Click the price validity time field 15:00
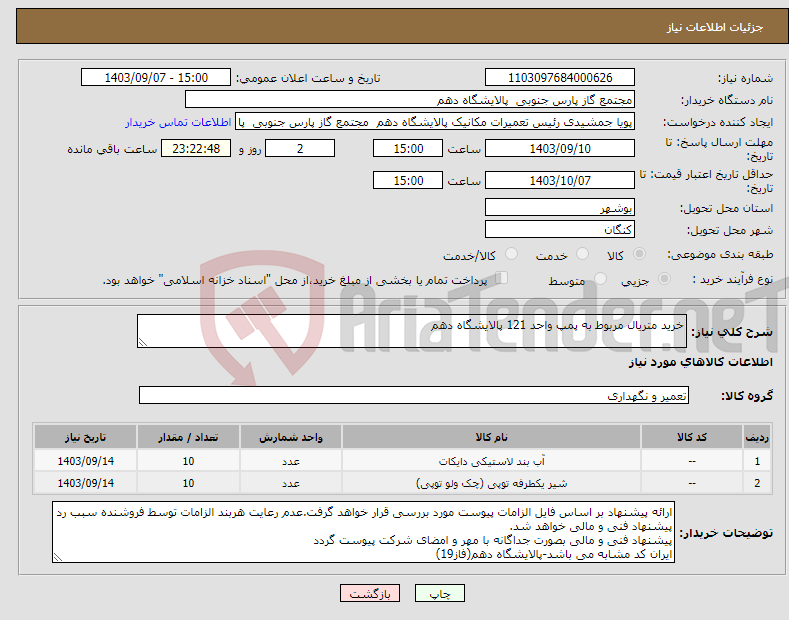Image resolution: width=789 pixels, height=620 pixels. point(408,180)
